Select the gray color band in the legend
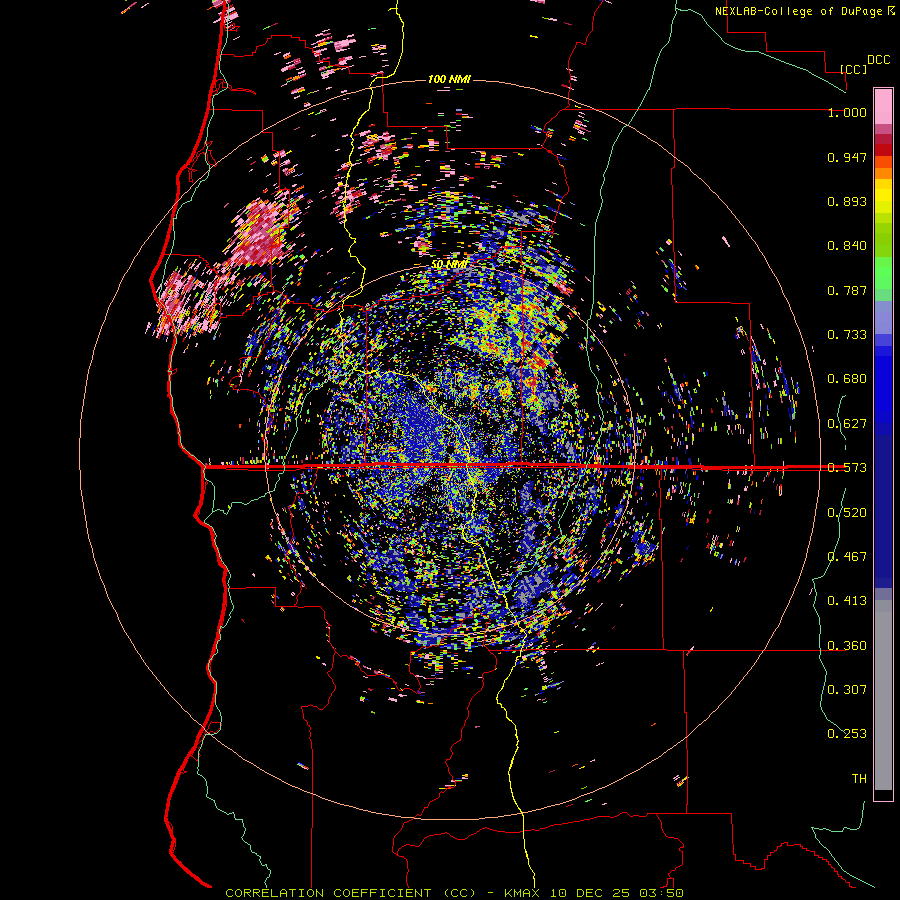The width and height of the screenshot is (900, 900). click(883, 695)
